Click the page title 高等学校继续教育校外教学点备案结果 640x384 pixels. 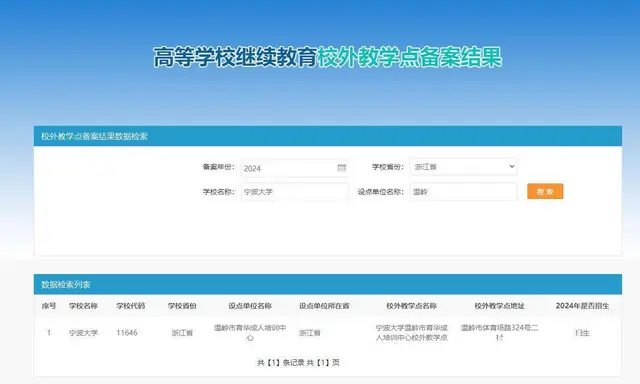[x=327, y=57]
